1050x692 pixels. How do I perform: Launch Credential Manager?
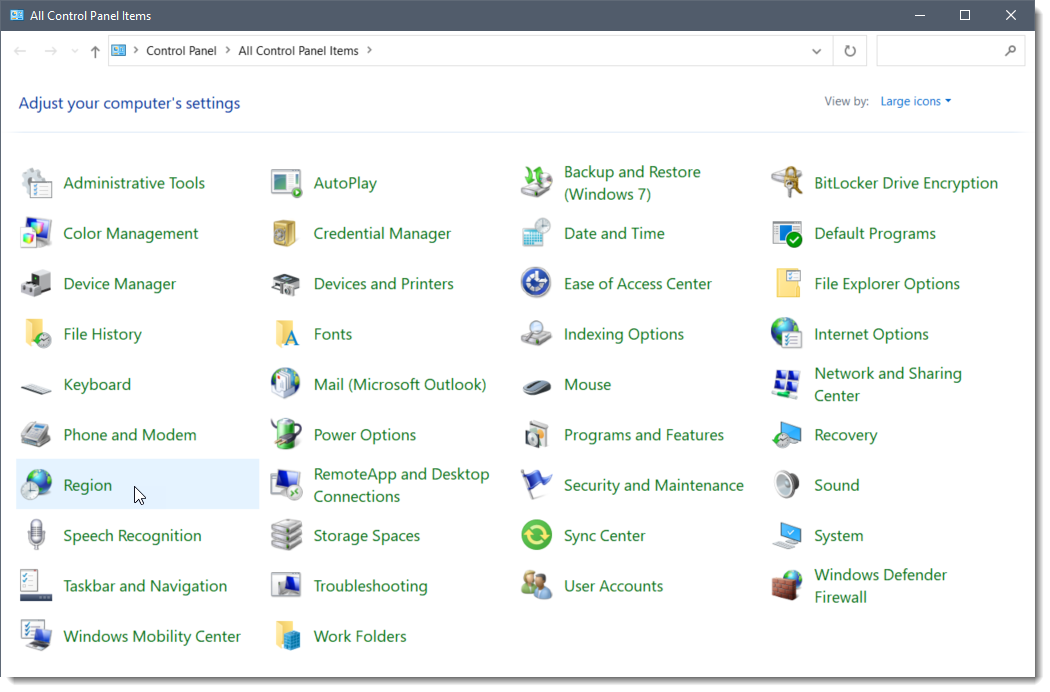383,233
